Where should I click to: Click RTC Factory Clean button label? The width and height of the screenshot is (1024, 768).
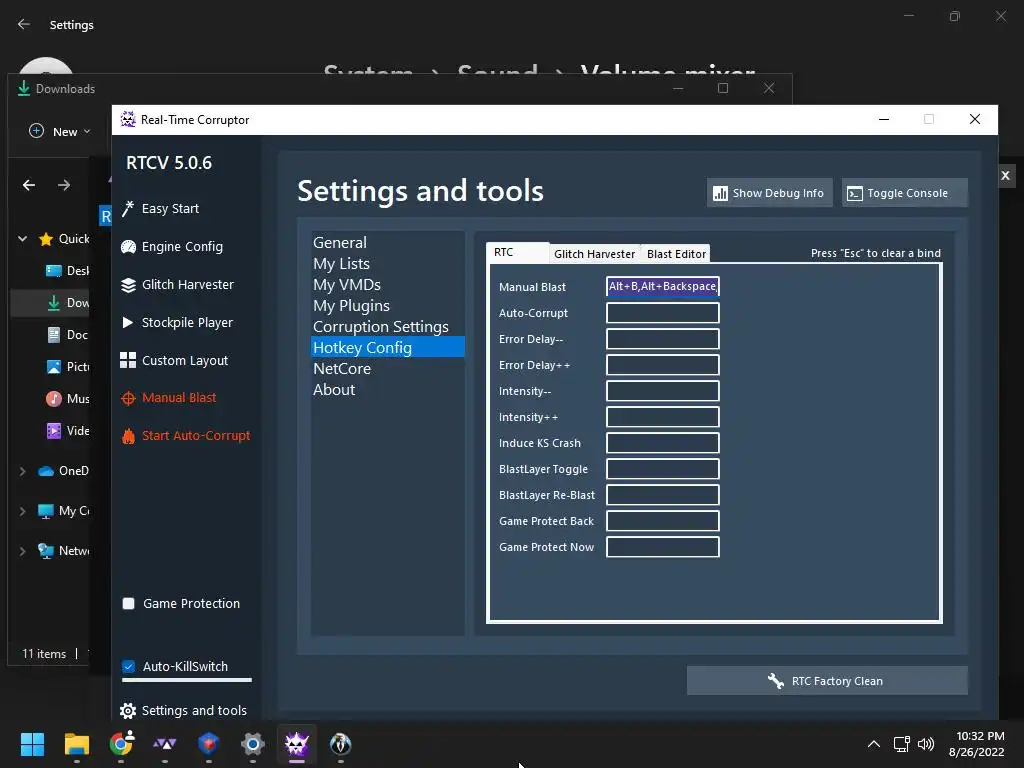(x=837, y=681)
